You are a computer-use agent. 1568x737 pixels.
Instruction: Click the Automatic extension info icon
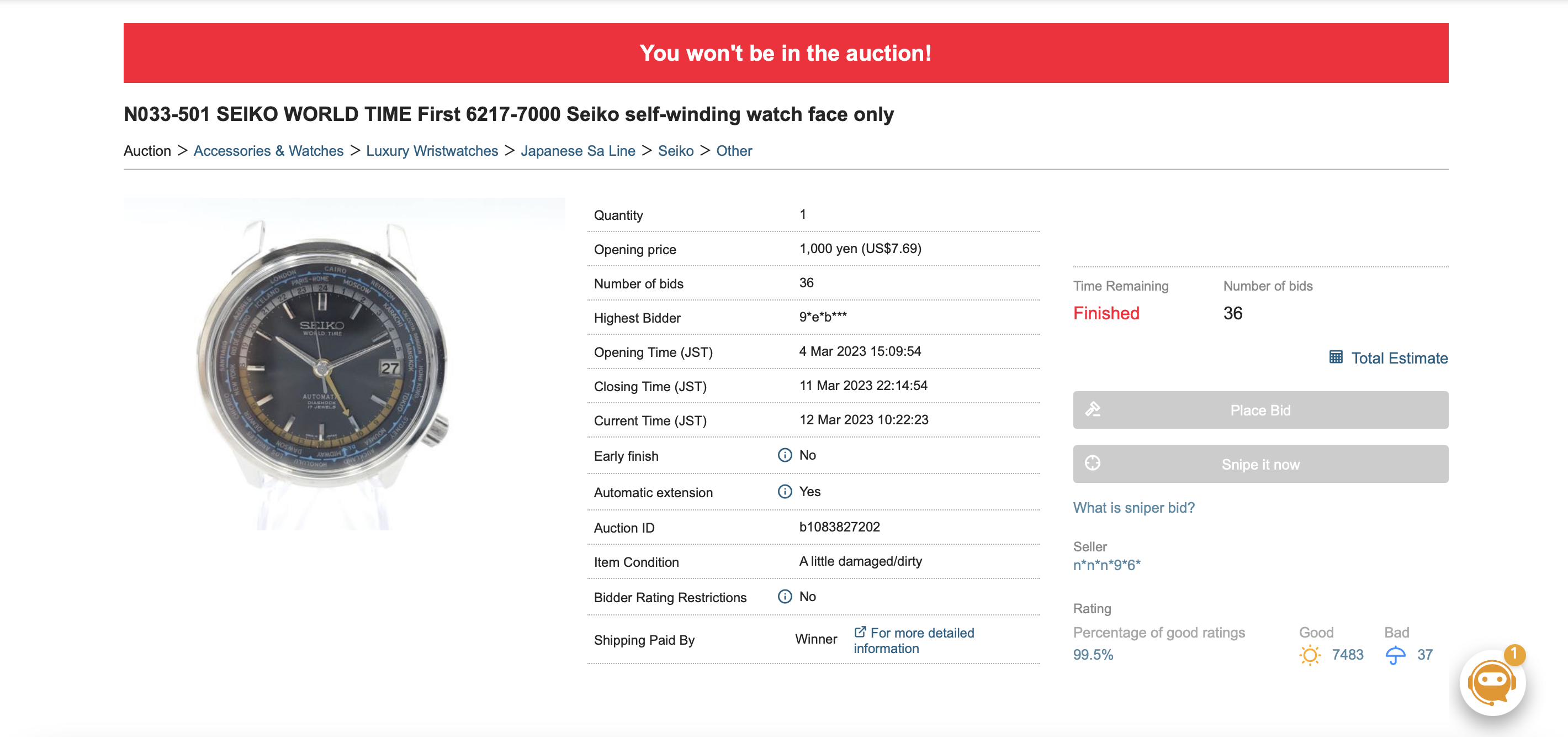(x=785, y=492)
